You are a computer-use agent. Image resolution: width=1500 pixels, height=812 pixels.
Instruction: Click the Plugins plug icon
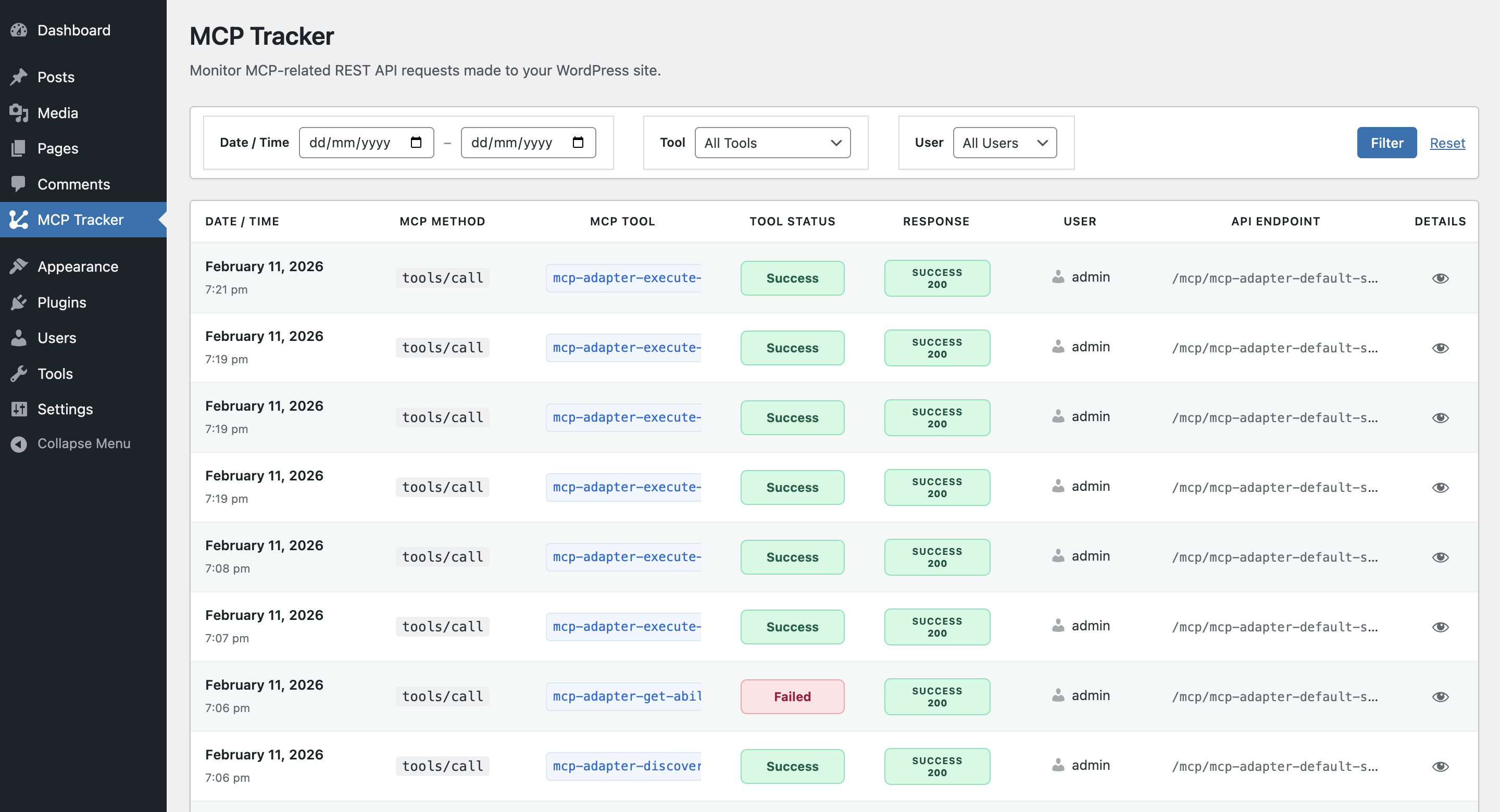point(19,302)
